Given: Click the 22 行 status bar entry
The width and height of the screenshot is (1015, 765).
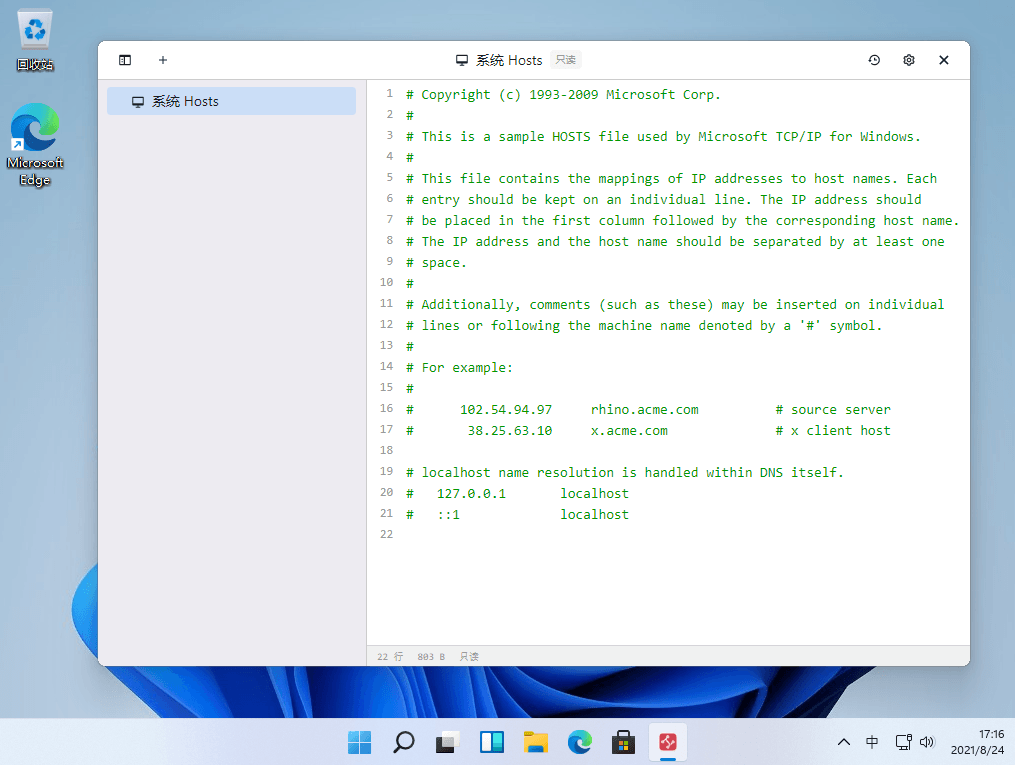Looking at the screenshot, I should tap(390, 656).
